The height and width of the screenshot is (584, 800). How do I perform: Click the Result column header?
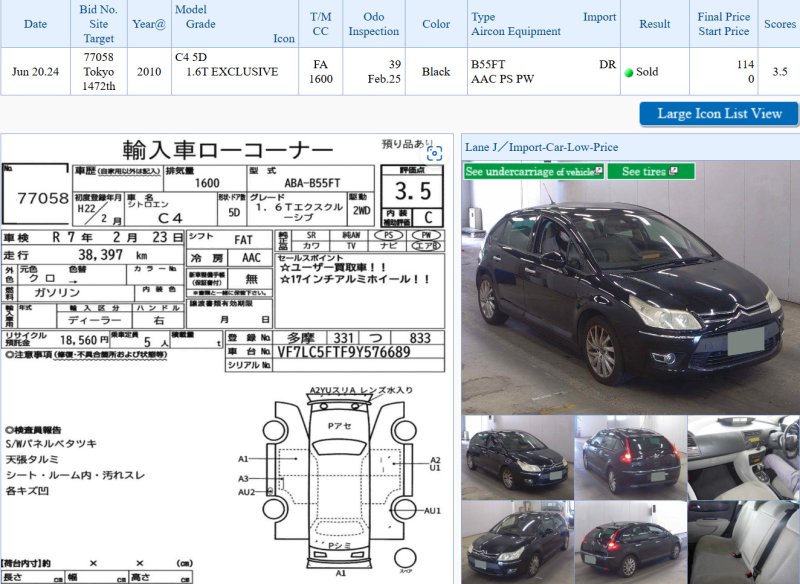click(655, 24)
